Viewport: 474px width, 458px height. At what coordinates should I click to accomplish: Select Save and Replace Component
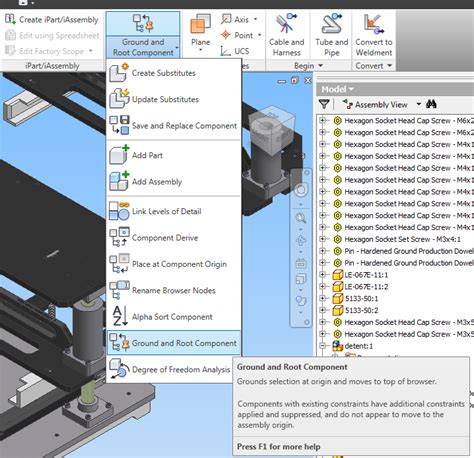(173, 126)
